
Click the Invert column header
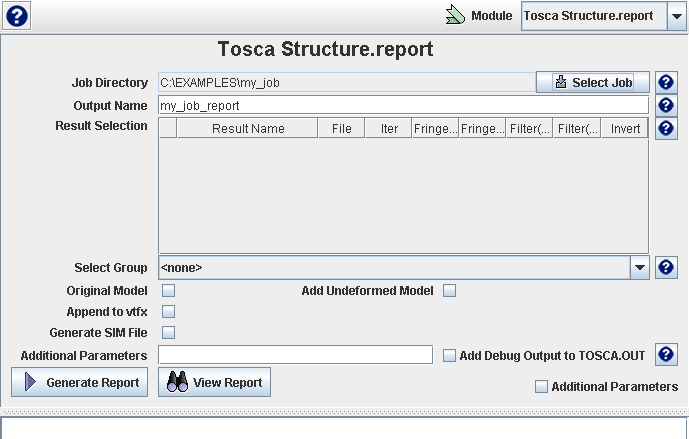click(625, 128)
